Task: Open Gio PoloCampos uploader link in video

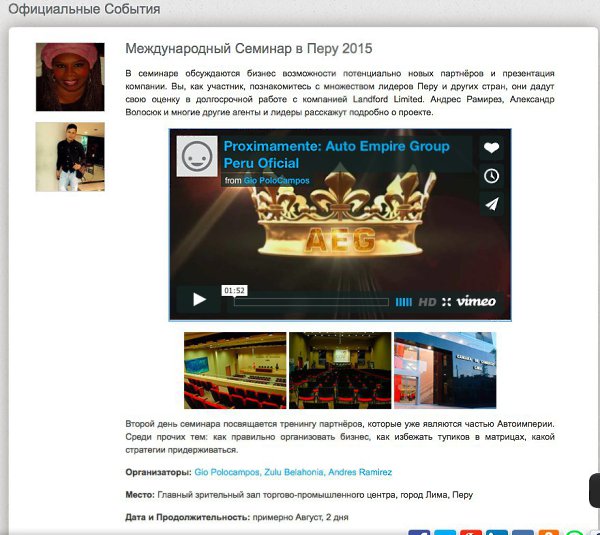Action: pos(276,181)
